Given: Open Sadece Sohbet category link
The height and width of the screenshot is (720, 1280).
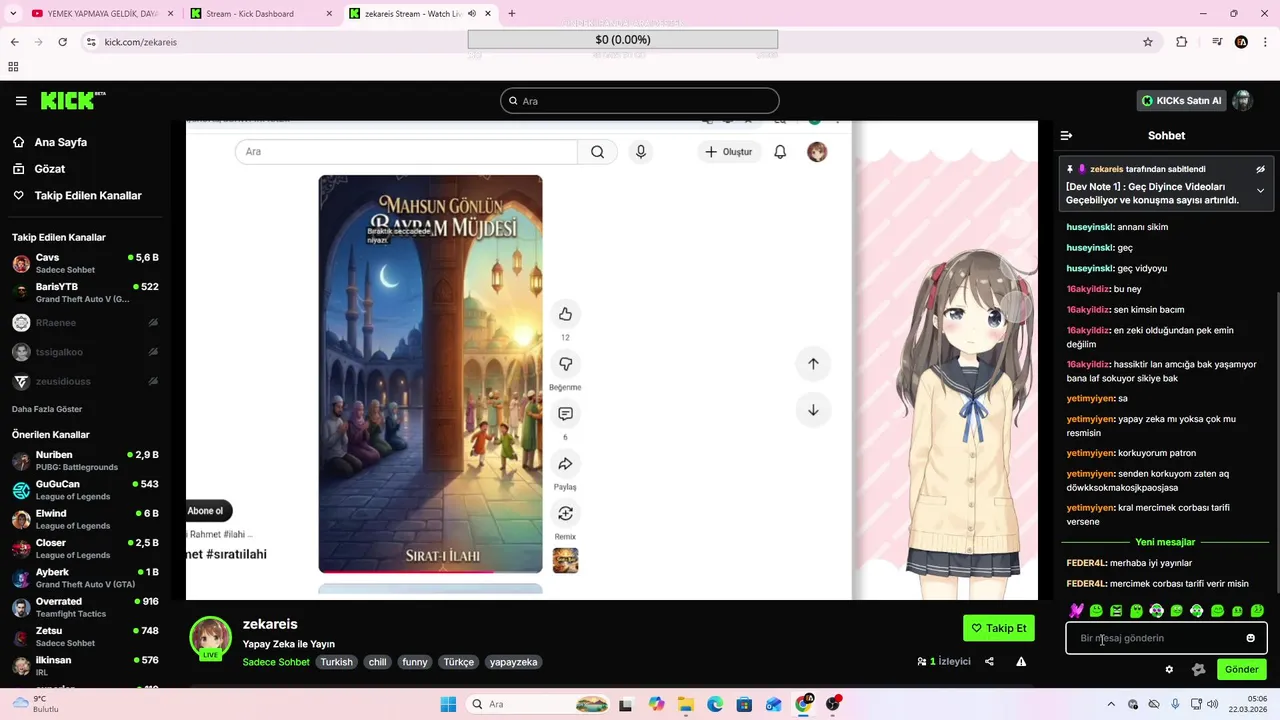Looking at the screenshot, I should (x=276, y=662).
